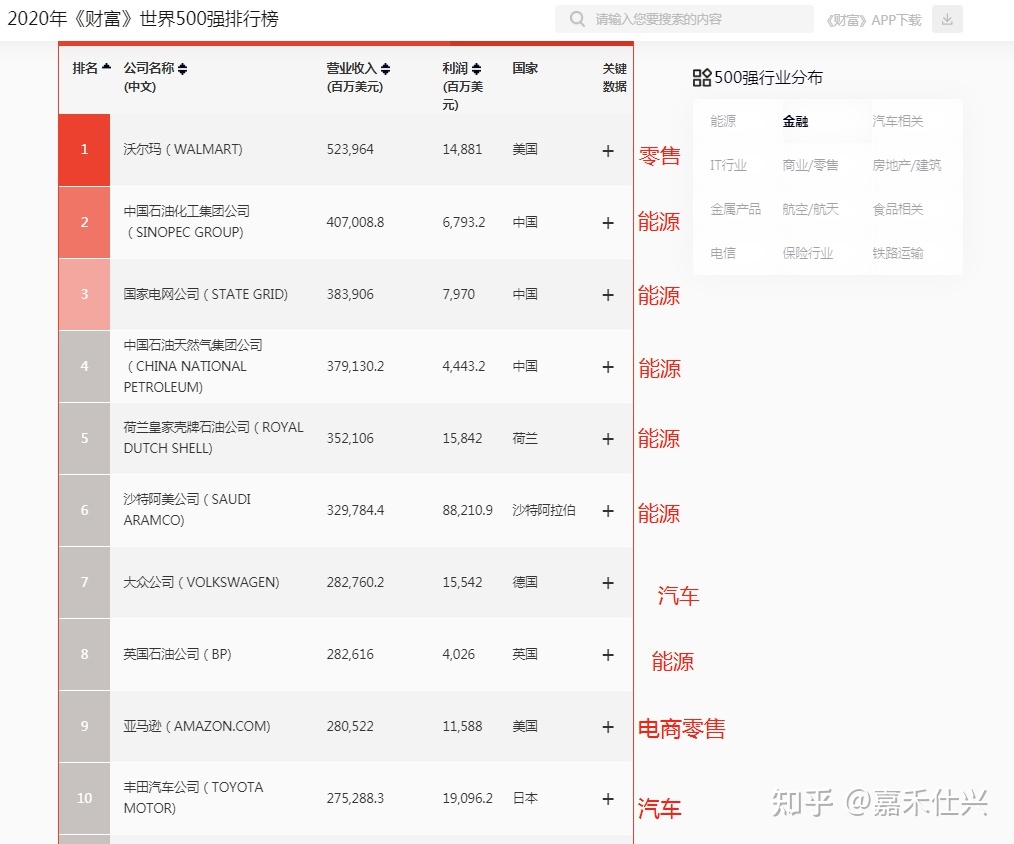Open the 《财富》APP下载 link
This screenshot has width=1014, height=844.
[x=874, y=20]
